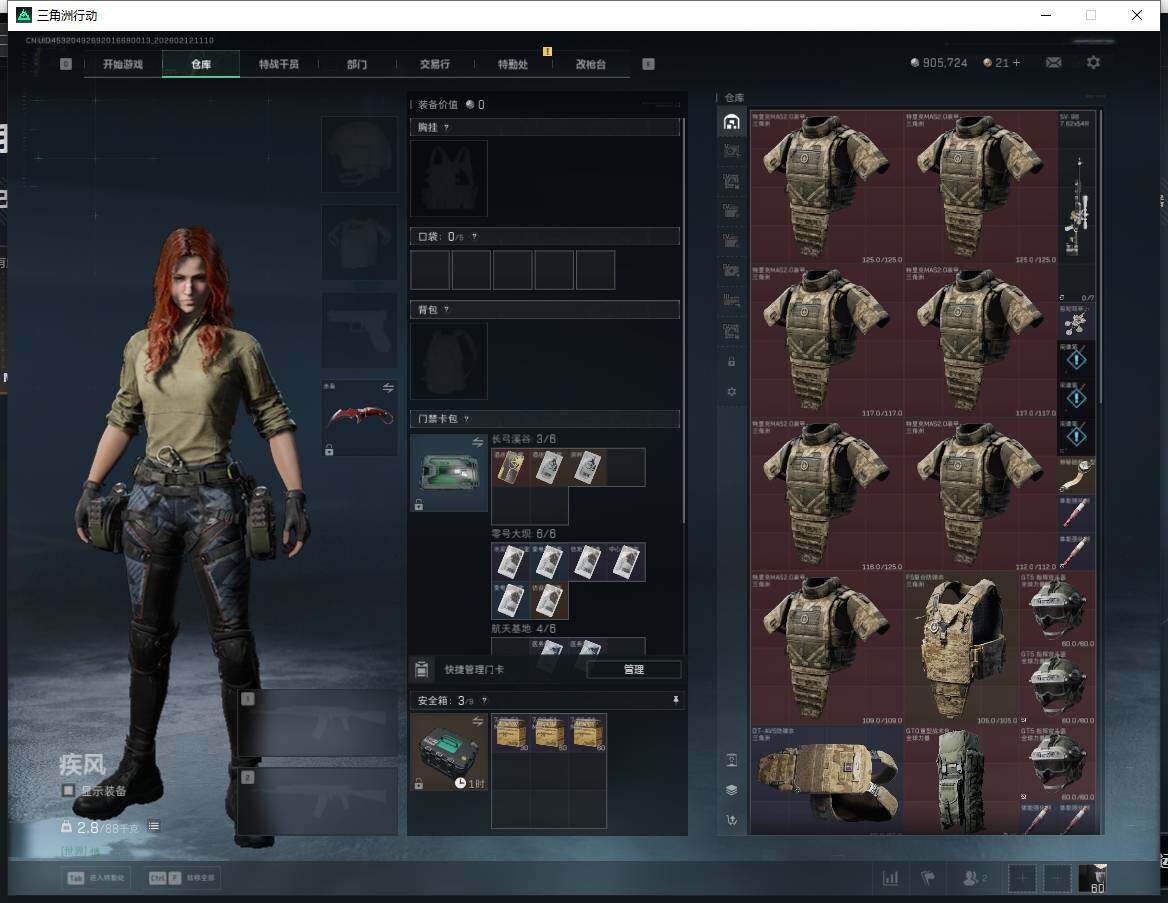
Task: Select the 仓库 tab
Action: pyautogui.click(x=201, y=64)
